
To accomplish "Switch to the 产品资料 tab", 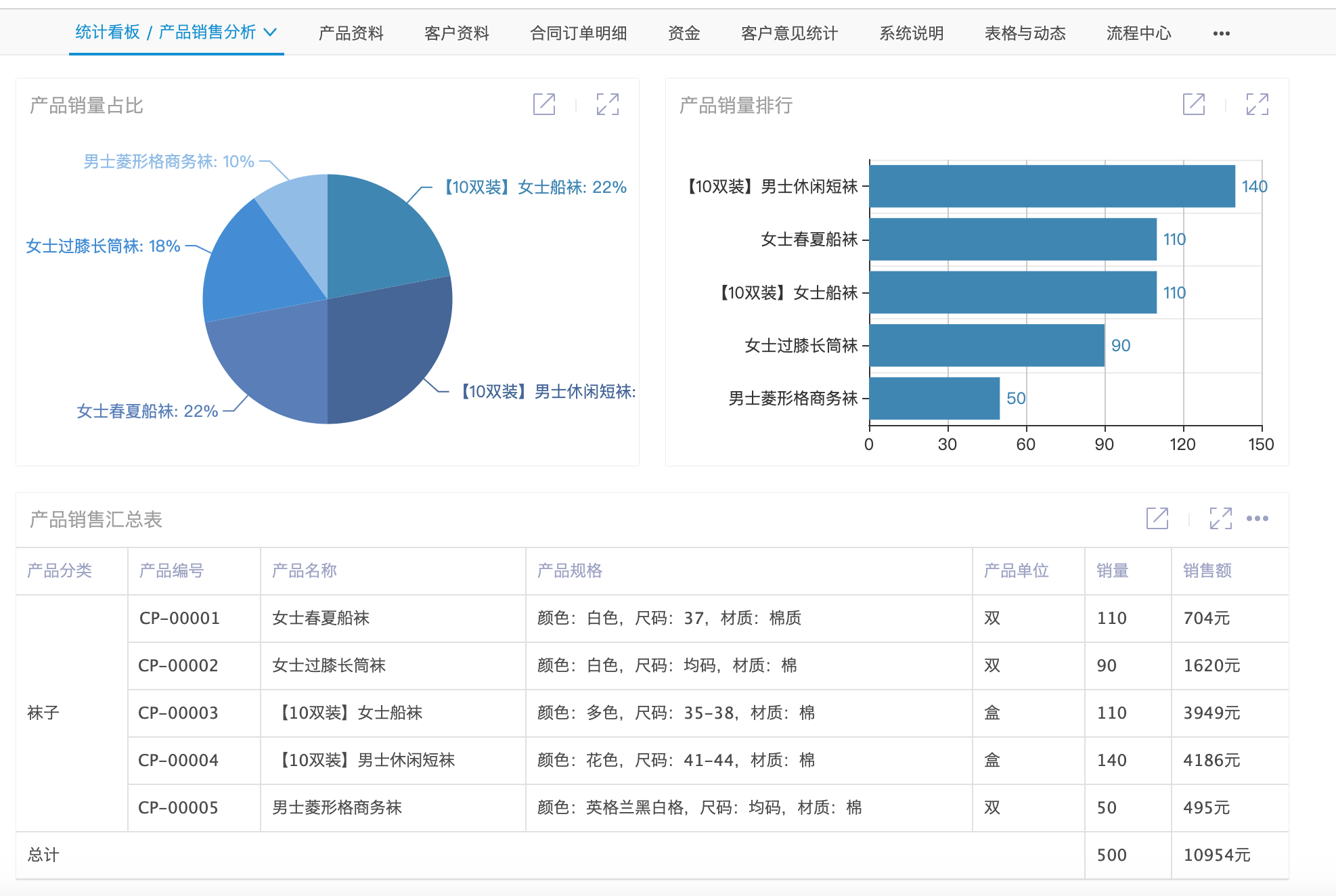I will (x=351, y=33).
